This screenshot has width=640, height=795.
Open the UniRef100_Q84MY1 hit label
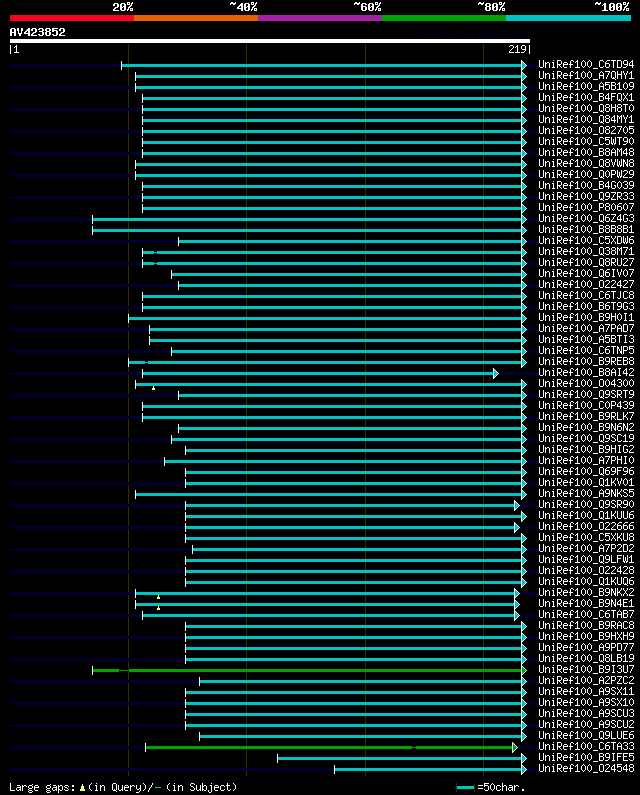[586, 120]
